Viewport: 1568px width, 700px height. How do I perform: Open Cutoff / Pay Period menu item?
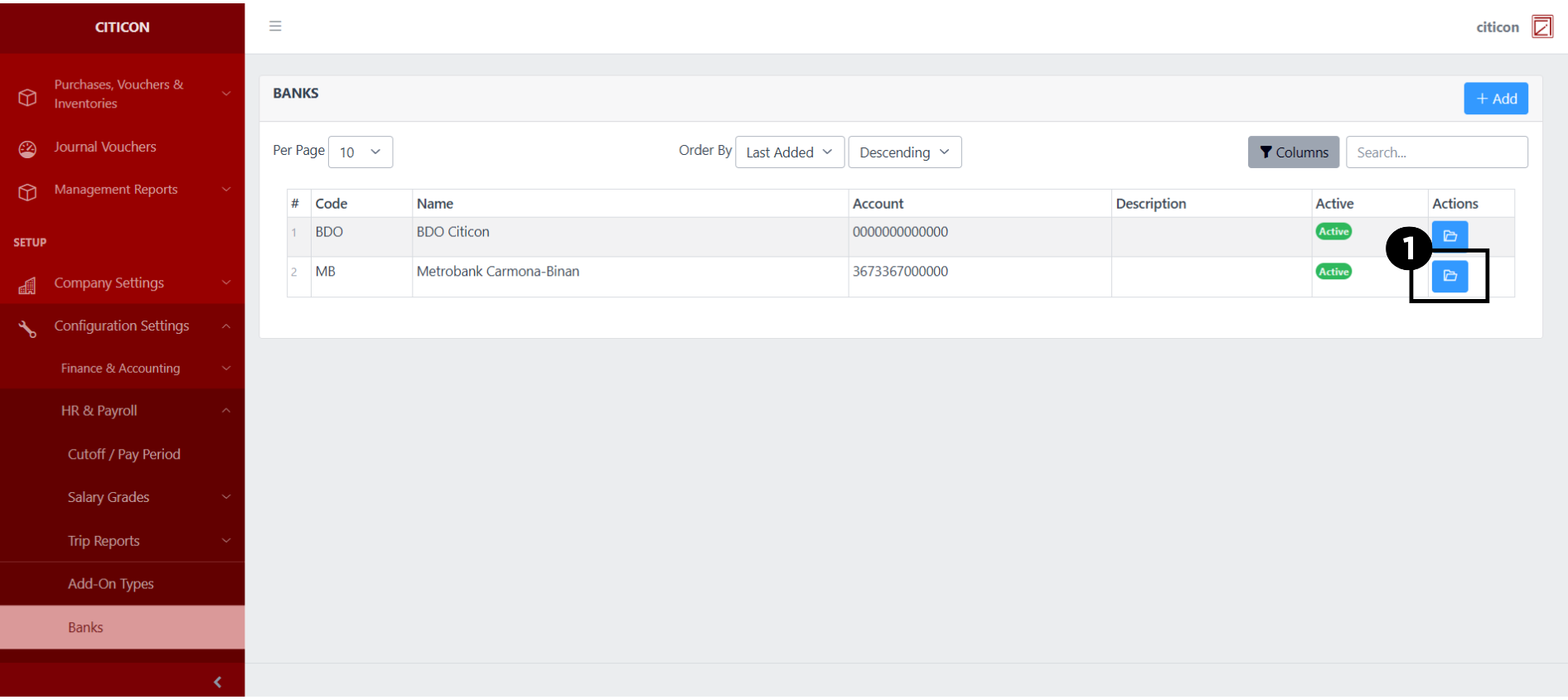click(124, 454)
